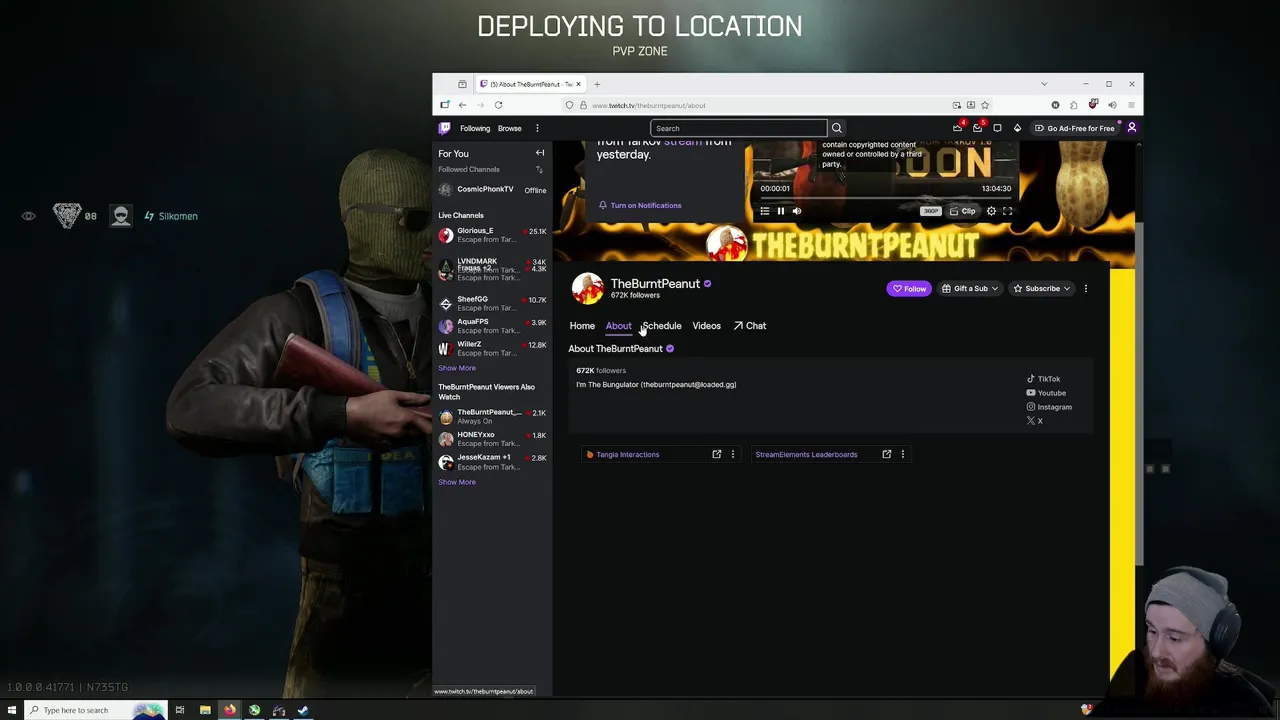This screenshot has width=1280, height=720.
Task: Open the user account avatar menu
Action: [1132, 128]
